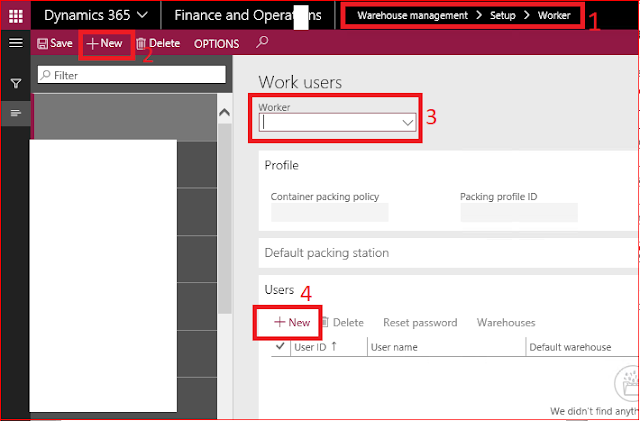This screenshot has height=421, width=640.
Task: Select the first record in the list
Action: pyautogui.click(x=124, y=118)
